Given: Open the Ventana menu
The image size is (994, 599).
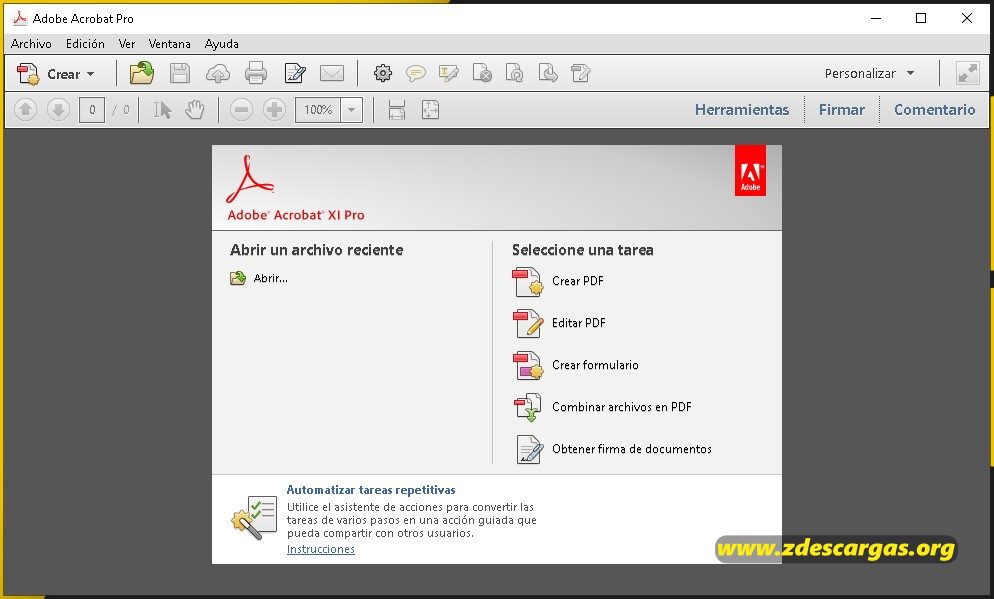Looking at the screenshot, I should tap(169, 44).
